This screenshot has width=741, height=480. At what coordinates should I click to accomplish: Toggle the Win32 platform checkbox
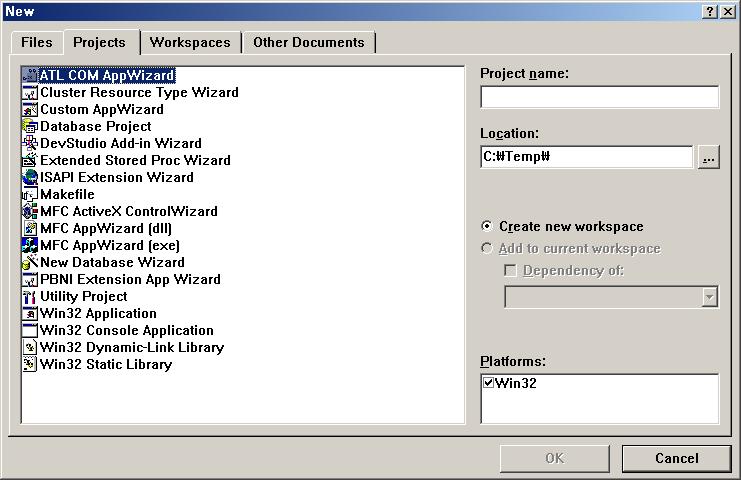pyautogui.click(x=489, y=382)
